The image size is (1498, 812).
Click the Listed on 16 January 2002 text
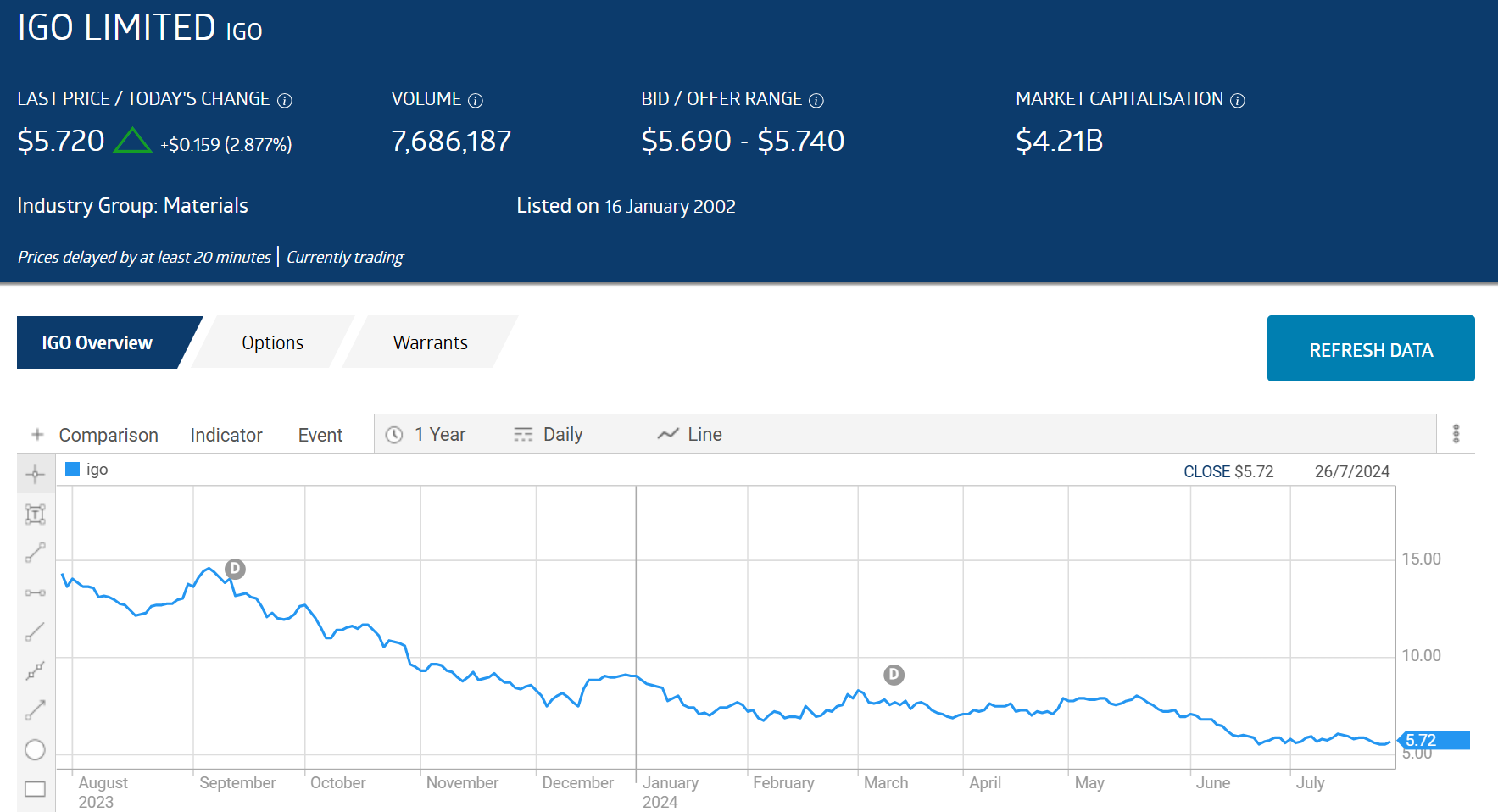click(x=626, y=206)
